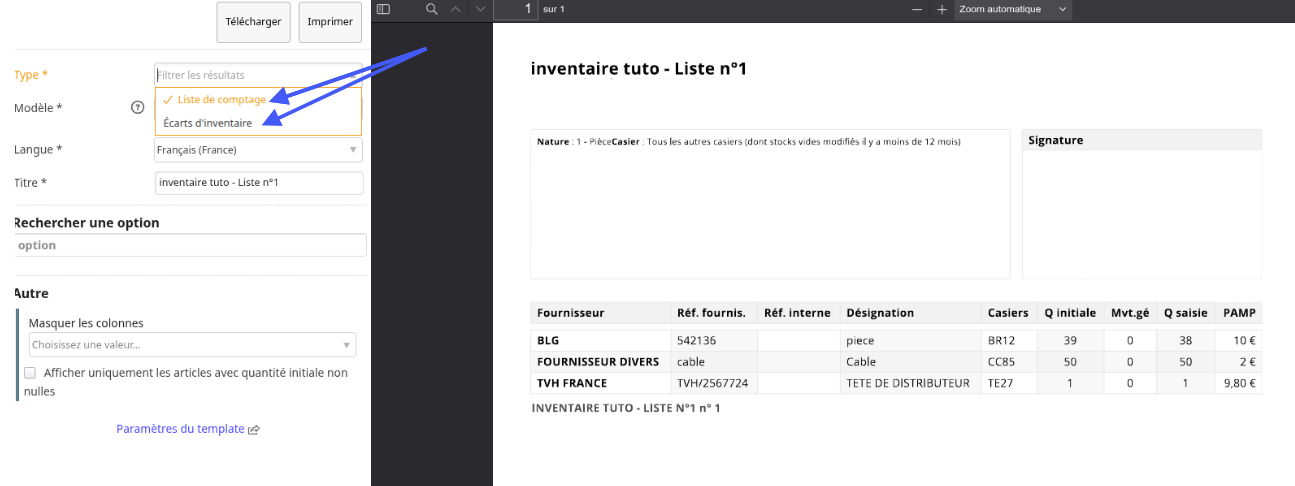The image size is (1295, 486).
Task: Click the FOURNISSEUR DIVERS cell
Action: pos(601,362)
